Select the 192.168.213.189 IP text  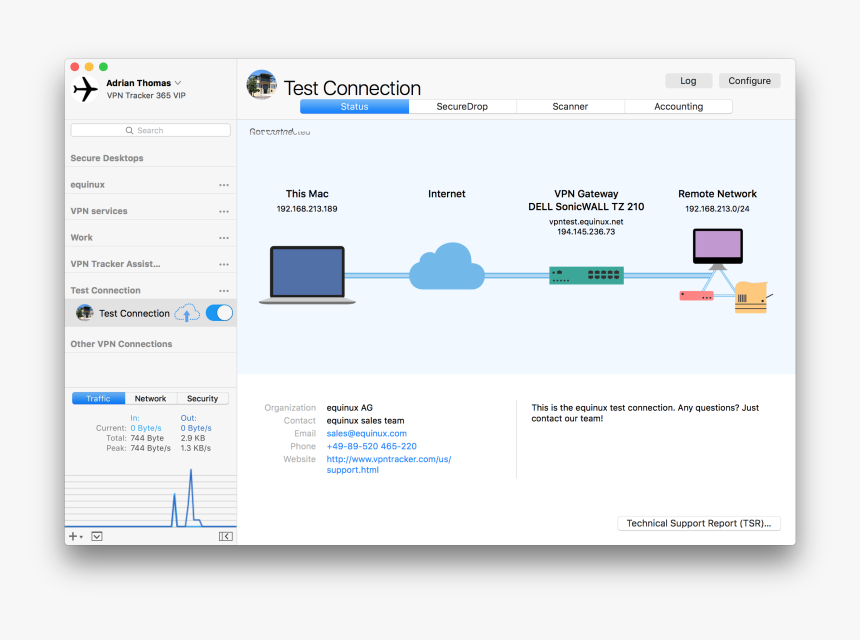click(x=307, y=209)
